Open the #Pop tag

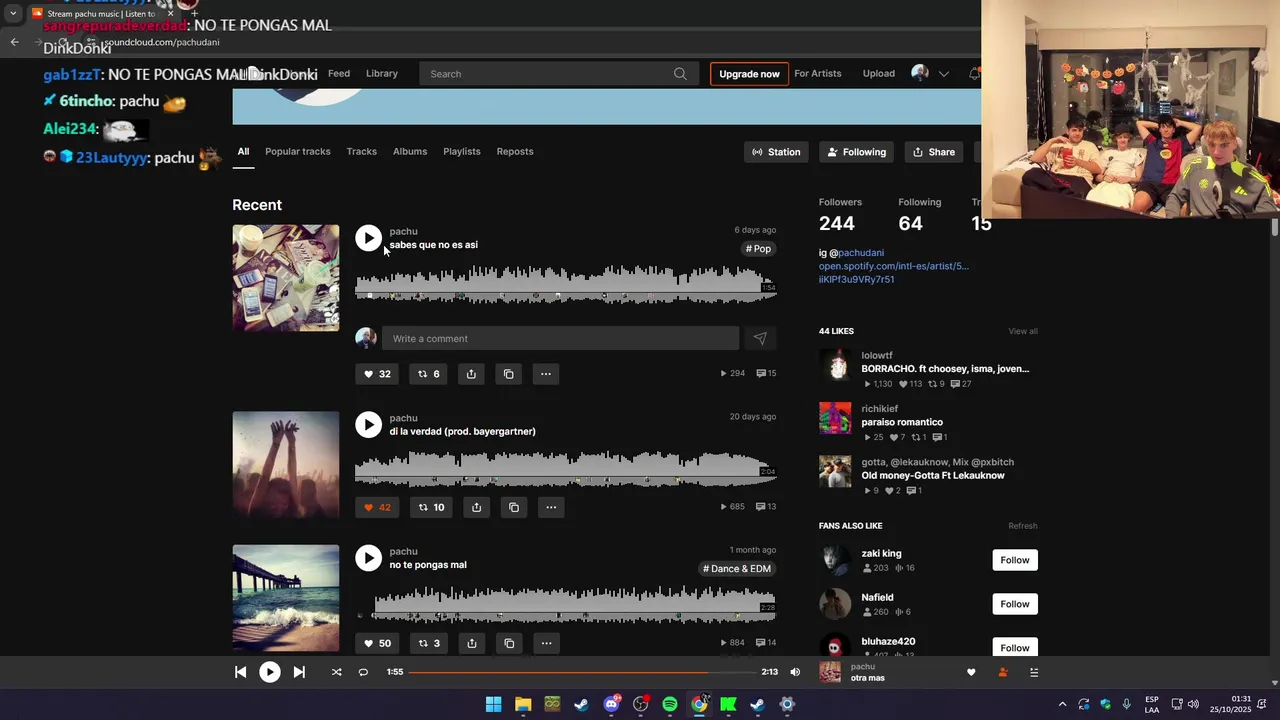(x=758, y=249)
